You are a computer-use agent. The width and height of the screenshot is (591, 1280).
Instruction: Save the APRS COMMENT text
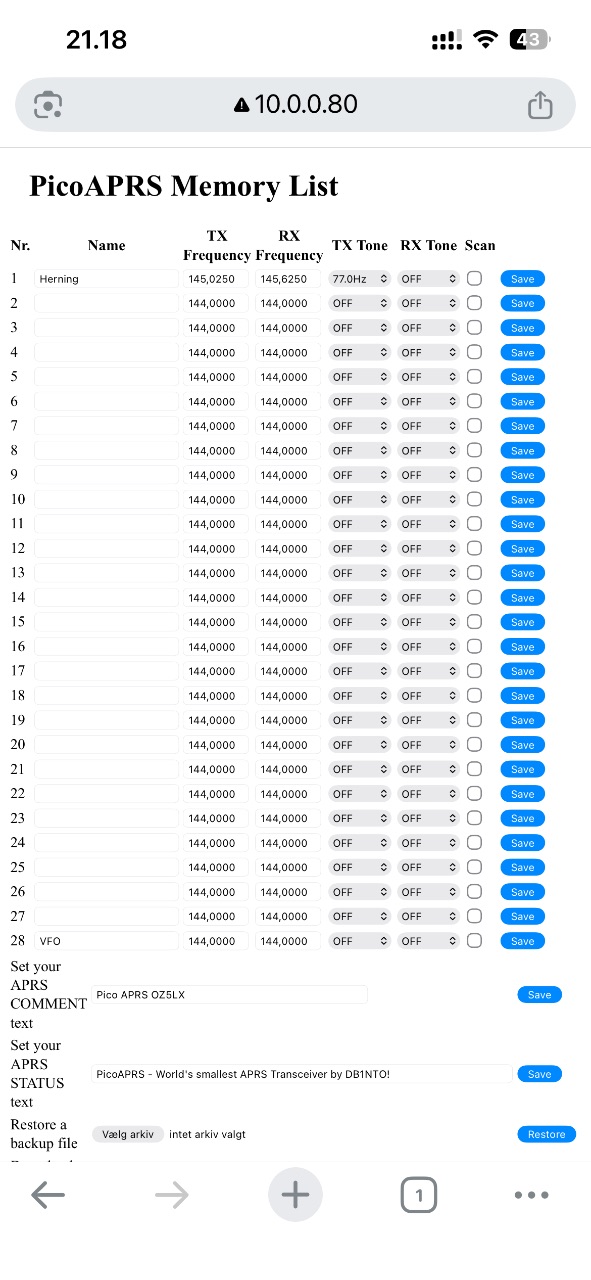[539, 995]
